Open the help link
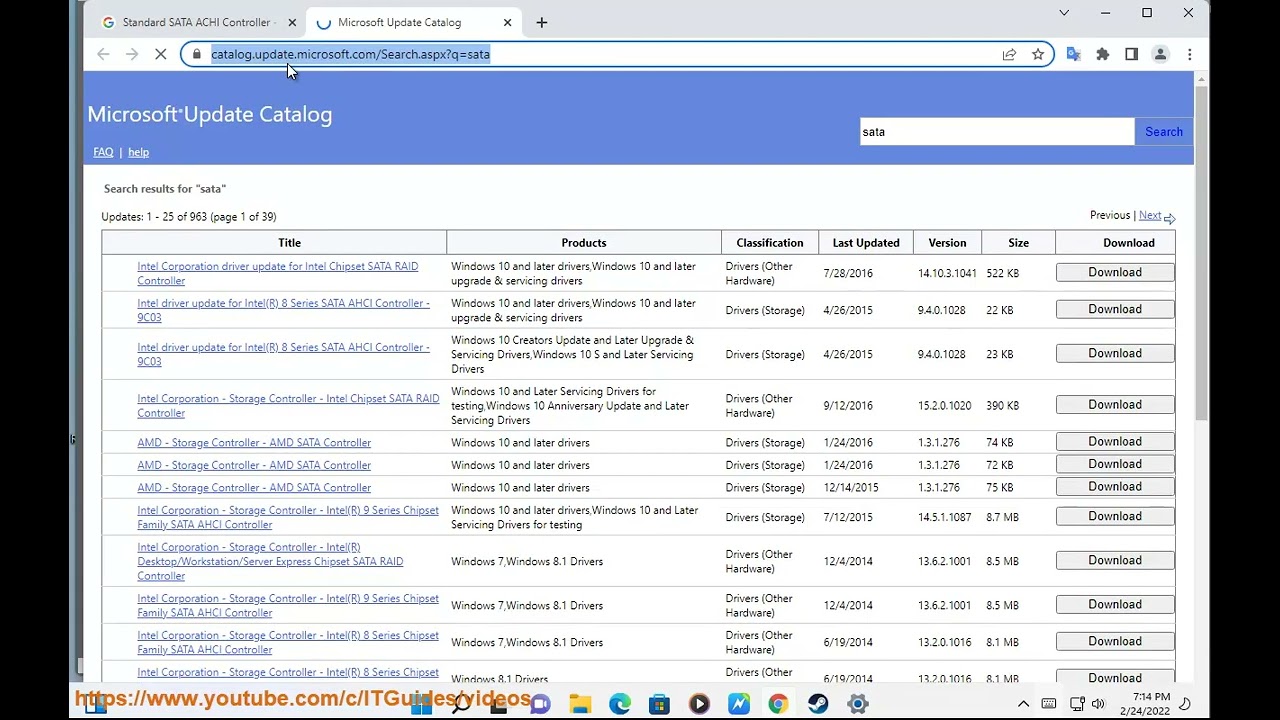 coord(138,152)
